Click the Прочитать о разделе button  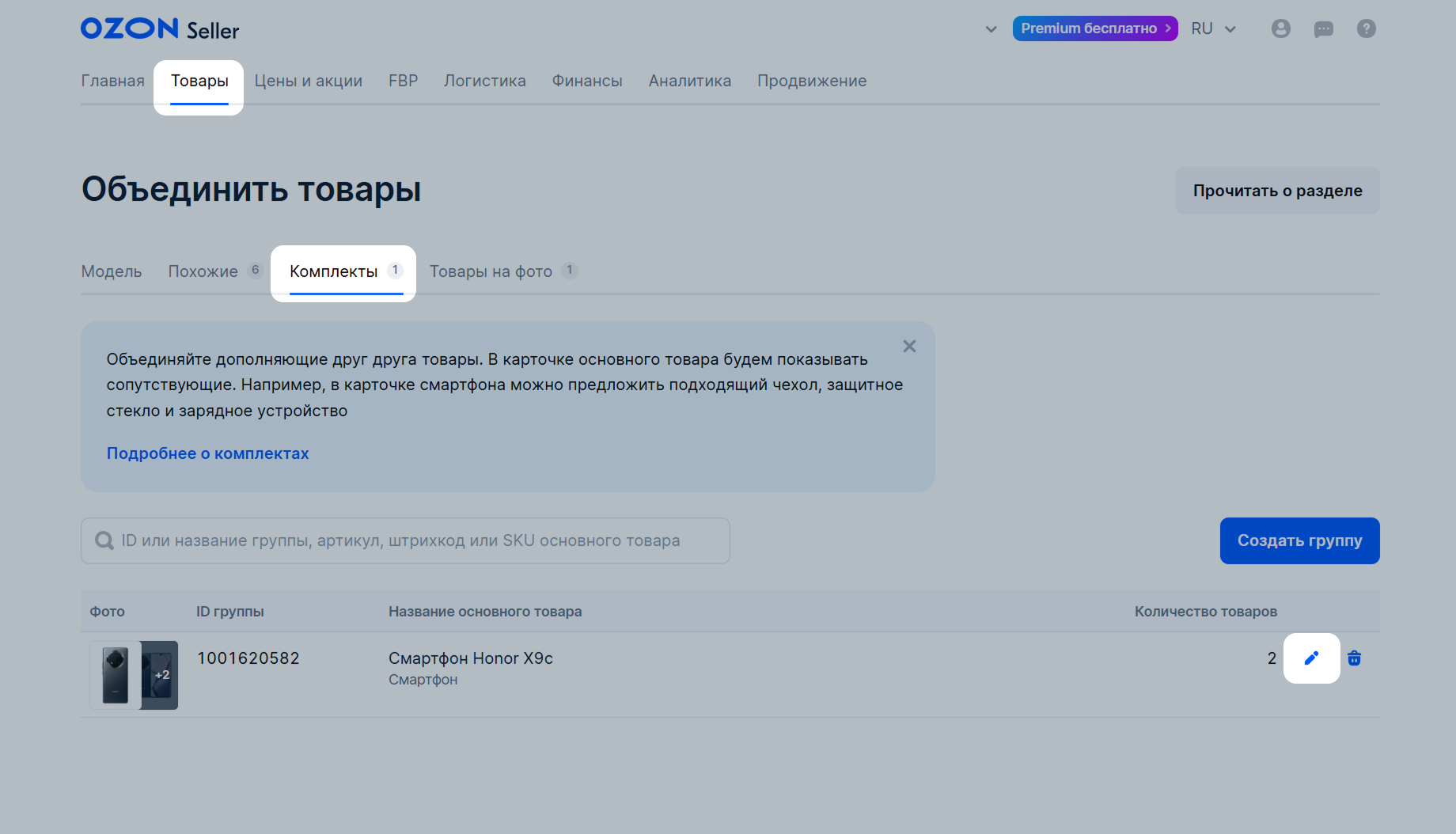pos(1278,191)
